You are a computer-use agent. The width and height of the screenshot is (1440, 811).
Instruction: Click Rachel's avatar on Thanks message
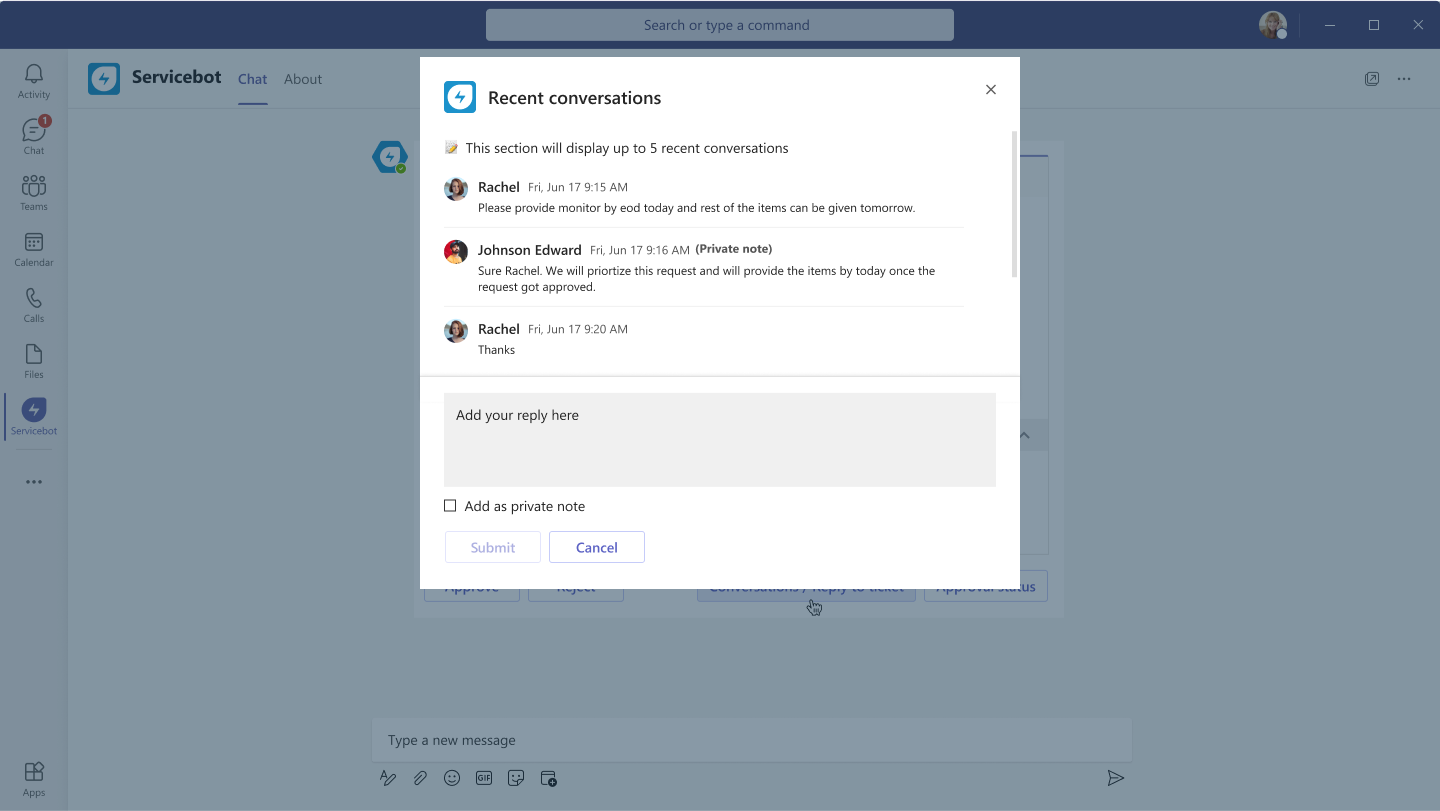coord(456,331)
